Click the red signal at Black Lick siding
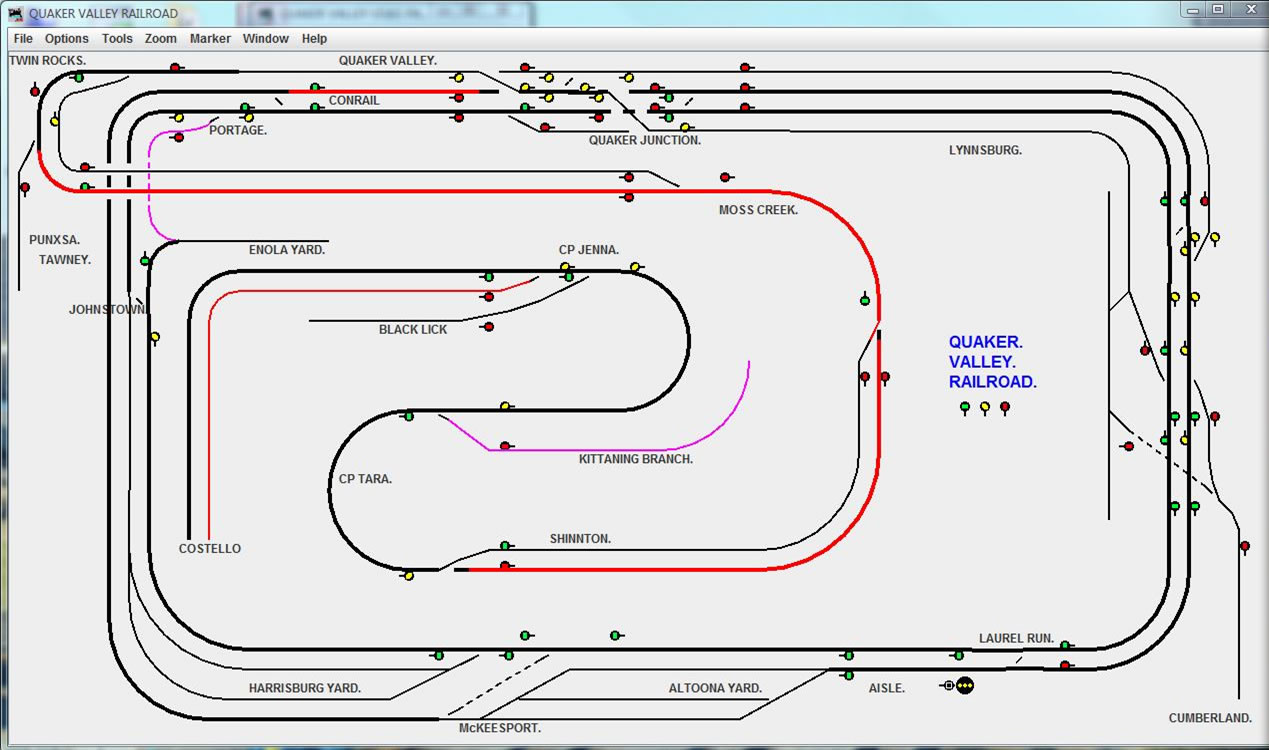 [x=488, y=327]
